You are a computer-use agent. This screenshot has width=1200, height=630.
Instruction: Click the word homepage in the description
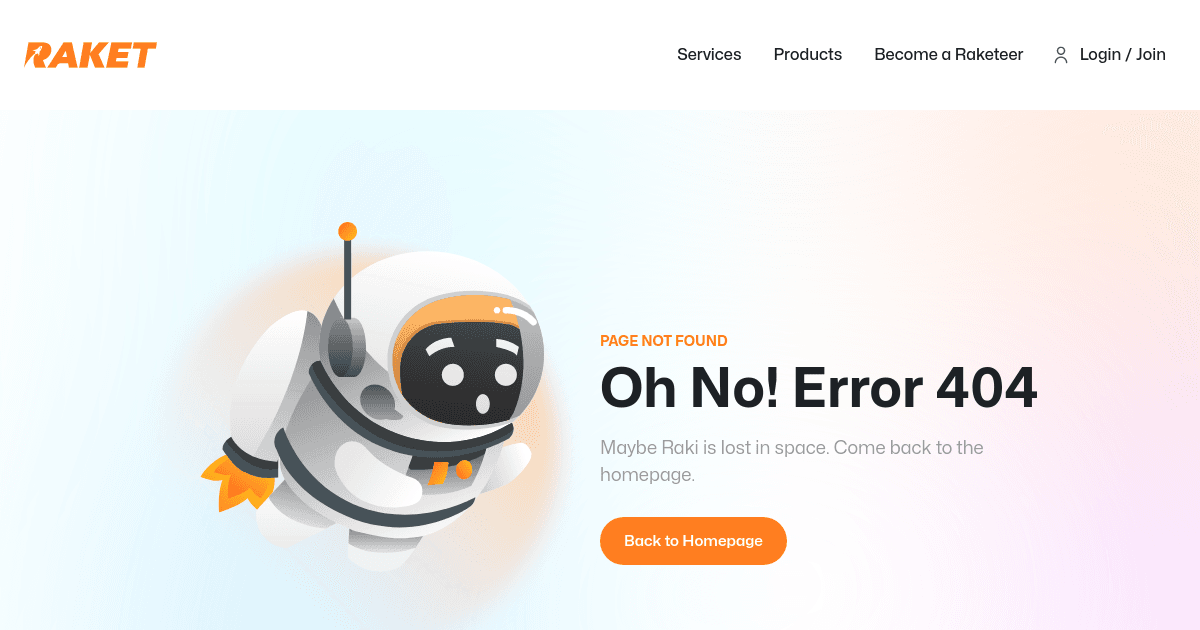pos(647,475)
